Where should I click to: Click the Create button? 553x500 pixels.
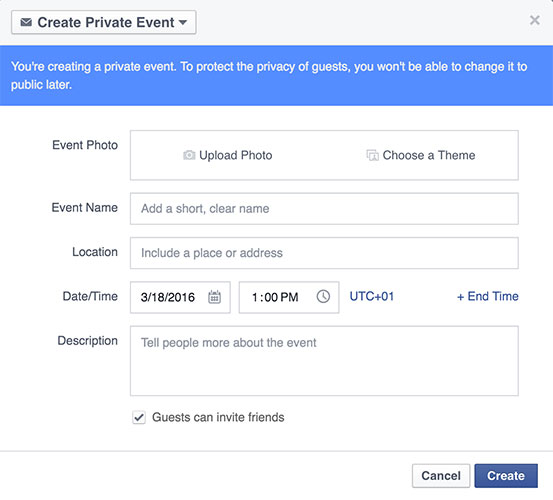click(x=506, y=476)
